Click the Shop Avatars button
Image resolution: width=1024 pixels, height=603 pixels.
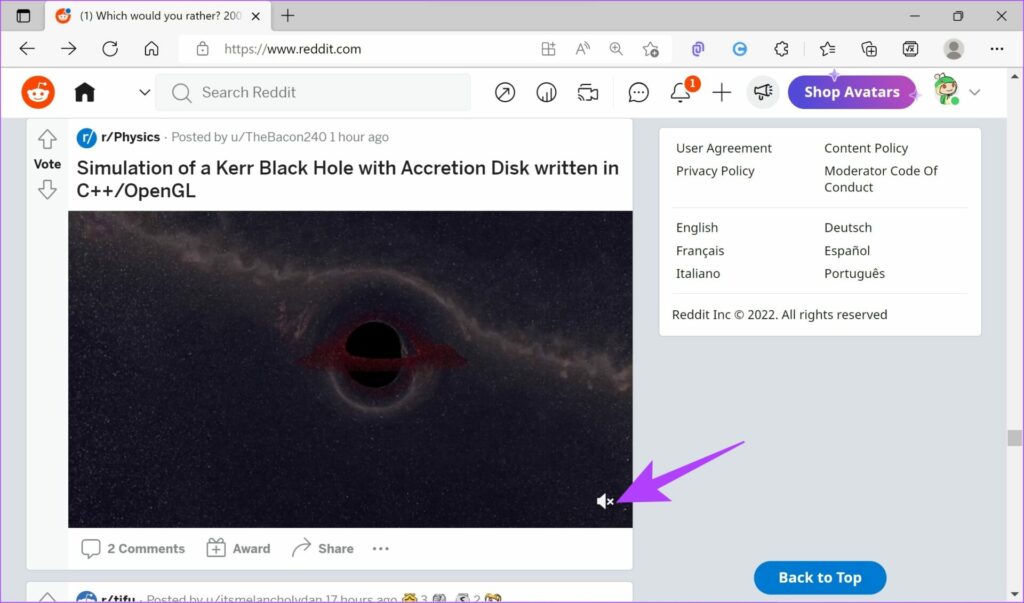[x=851, y=92]
